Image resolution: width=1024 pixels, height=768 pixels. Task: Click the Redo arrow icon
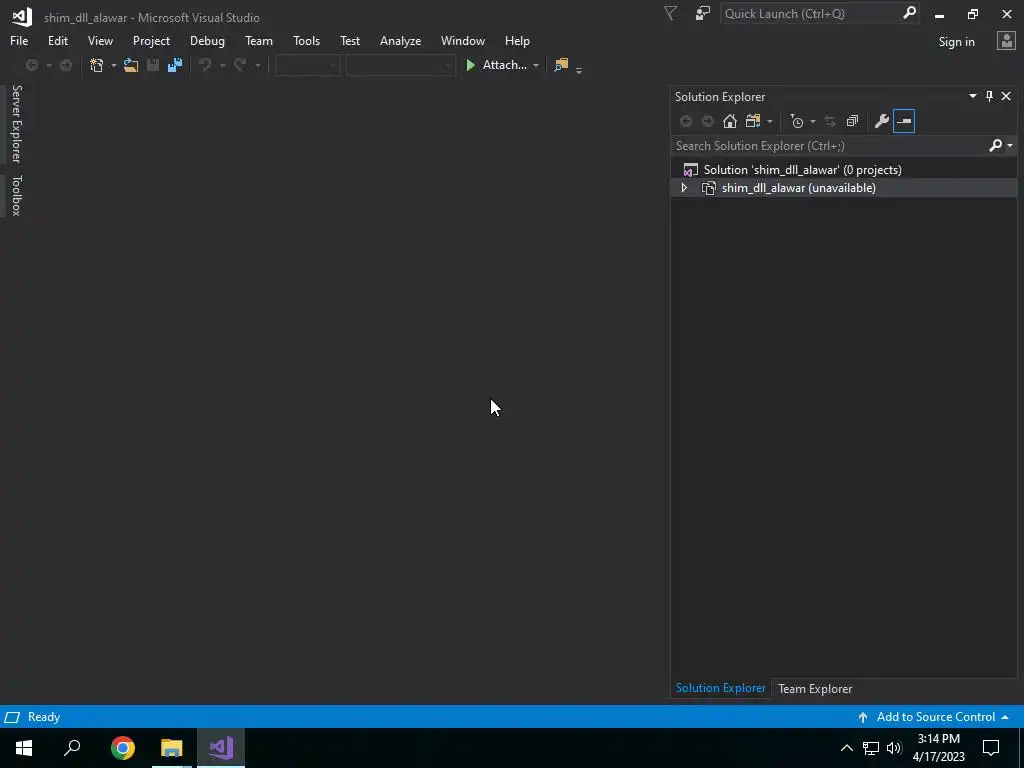240,65
